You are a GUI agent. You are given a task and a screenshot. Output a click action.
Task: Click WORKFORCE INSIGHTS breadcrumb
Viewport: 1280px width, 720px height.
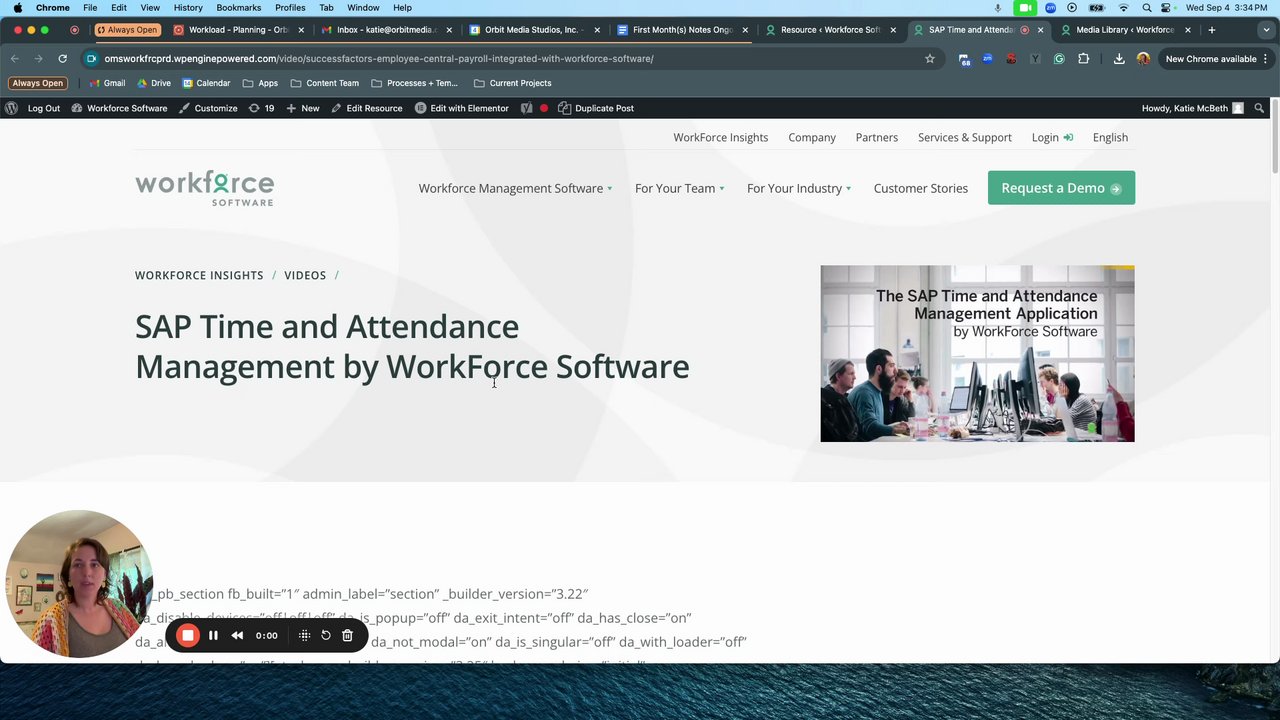[x=199, y=275]
